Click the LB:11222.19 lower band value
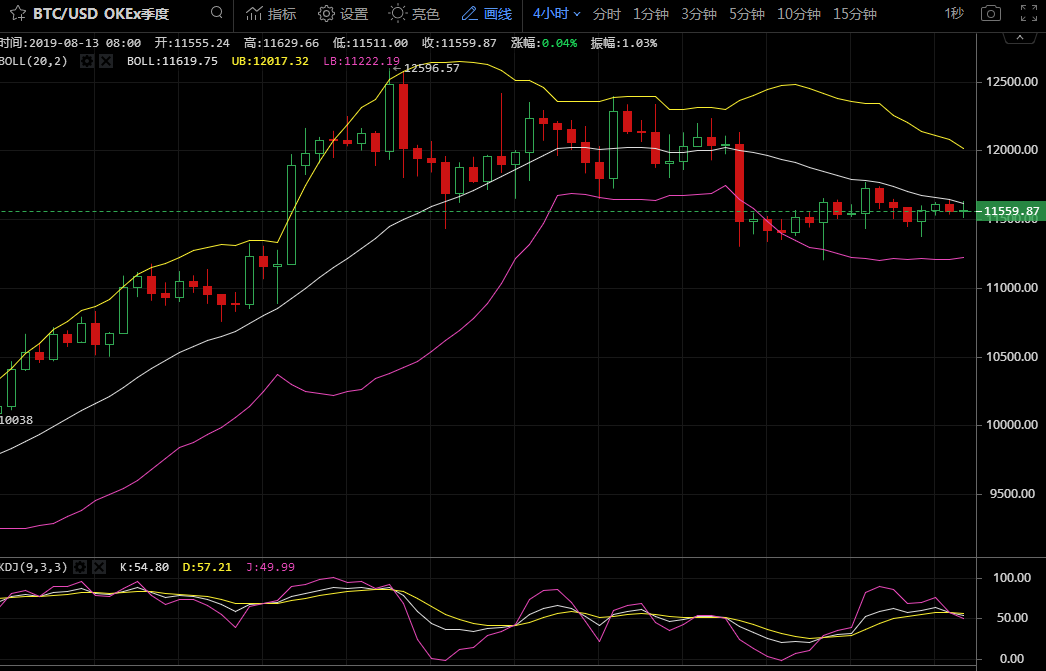This screenshot has height=671, width=1046. point(362,61)
